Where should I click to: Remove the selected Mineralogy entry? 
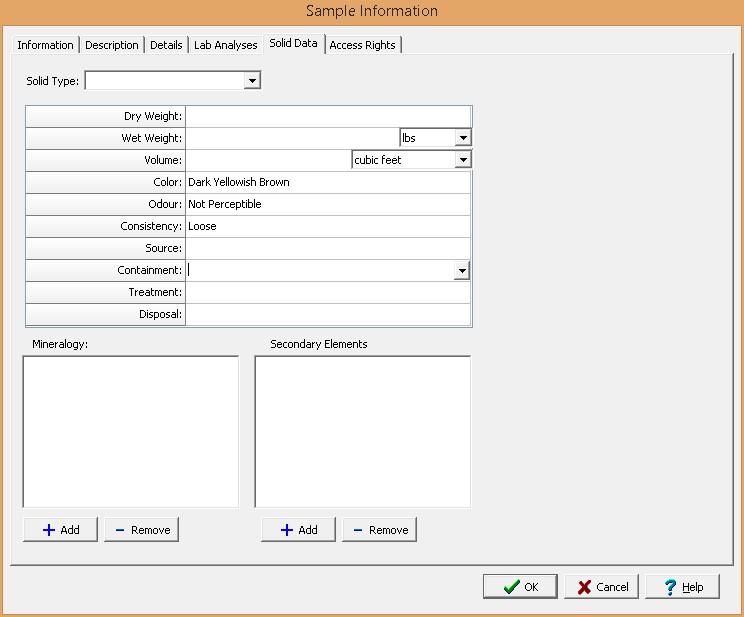click(x=142, y=530)
